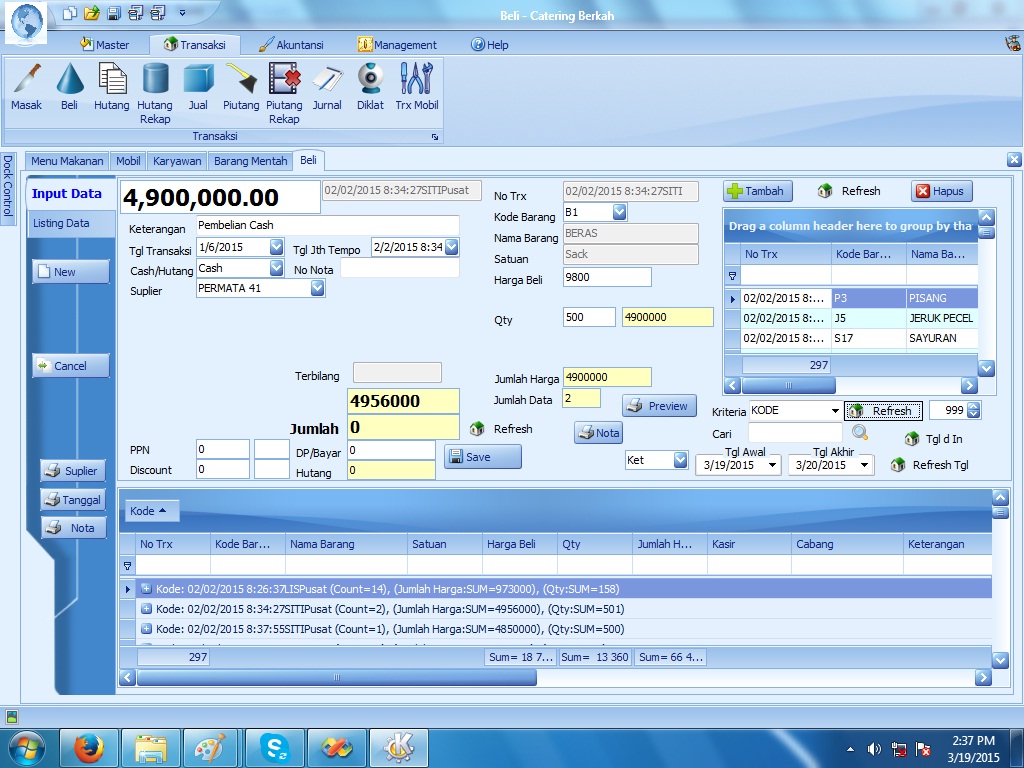Open Firefox from the taskbar

pos(89,747)
